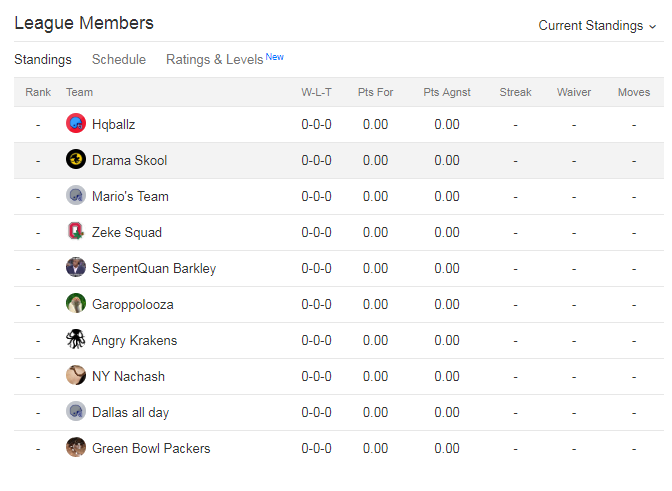Screen dimensions: 672x491
Task: Click the W-L-T column header
Action: [316, 92]
